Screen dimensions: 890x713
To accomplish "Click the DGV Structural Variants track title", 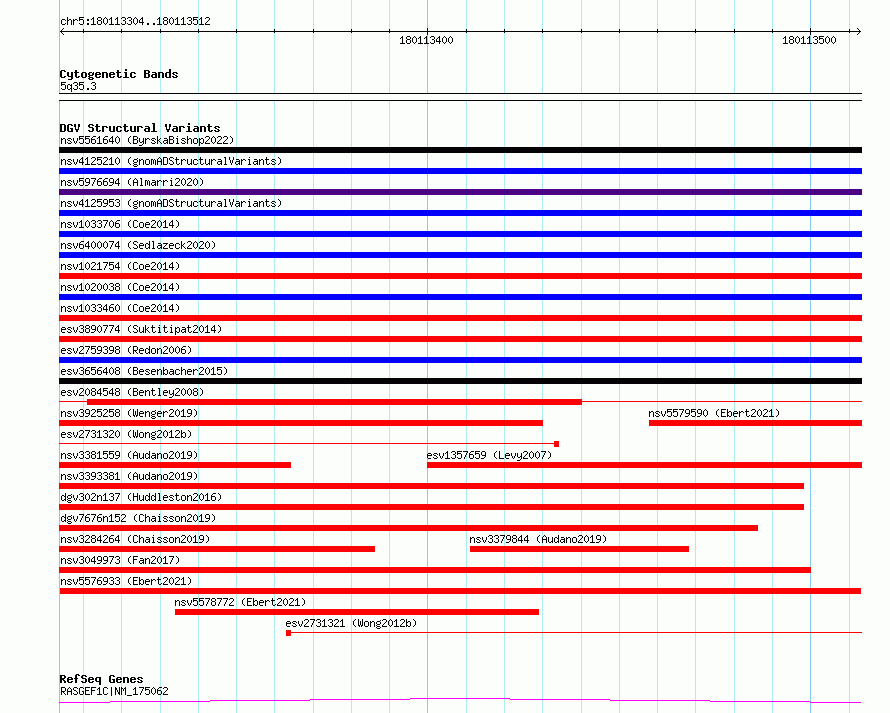I will pos(140,128).
